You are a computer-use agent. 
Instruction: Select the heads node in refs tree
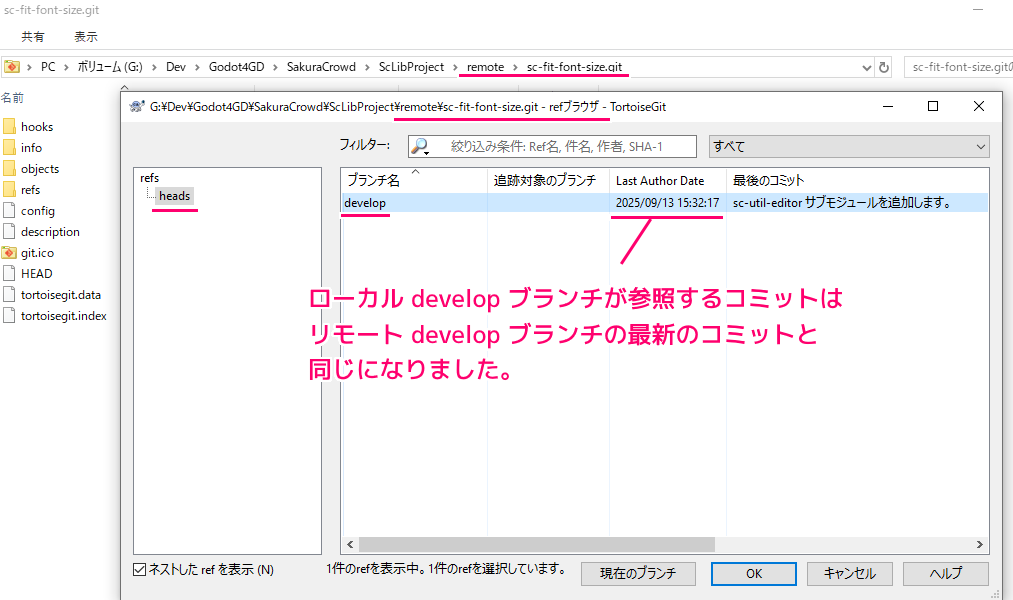[174, 196]
